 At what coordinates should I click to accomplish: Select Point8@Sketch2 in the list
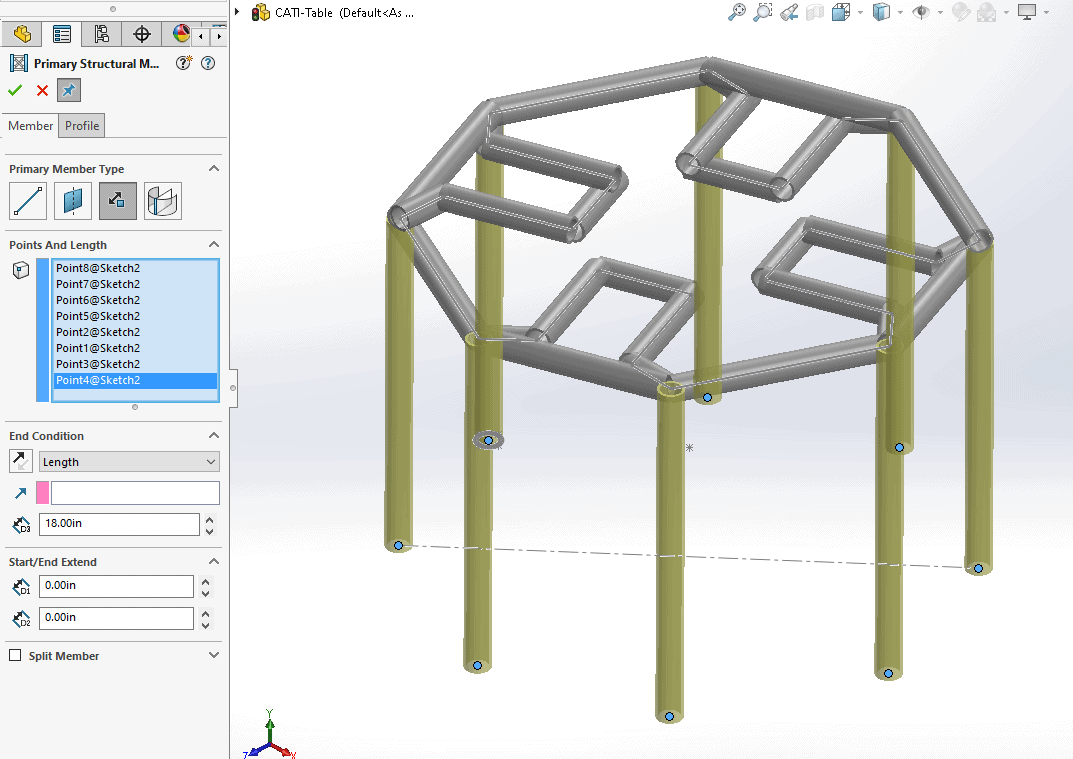pyautogui.click(x=135, y=268)
